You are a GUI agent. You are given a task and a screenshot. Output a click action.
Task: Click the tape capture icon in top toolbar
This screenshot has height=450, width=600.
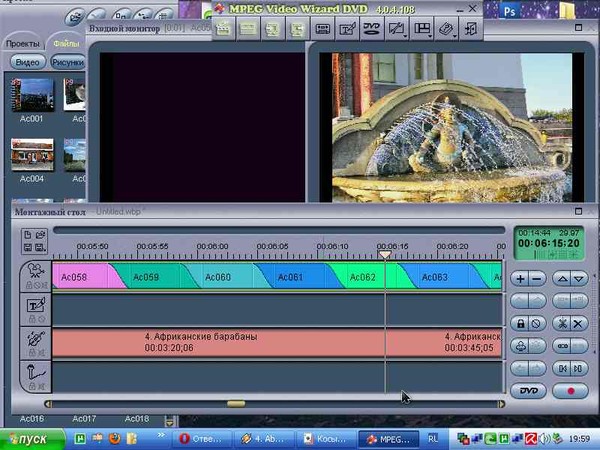click(x=322, y=29)
